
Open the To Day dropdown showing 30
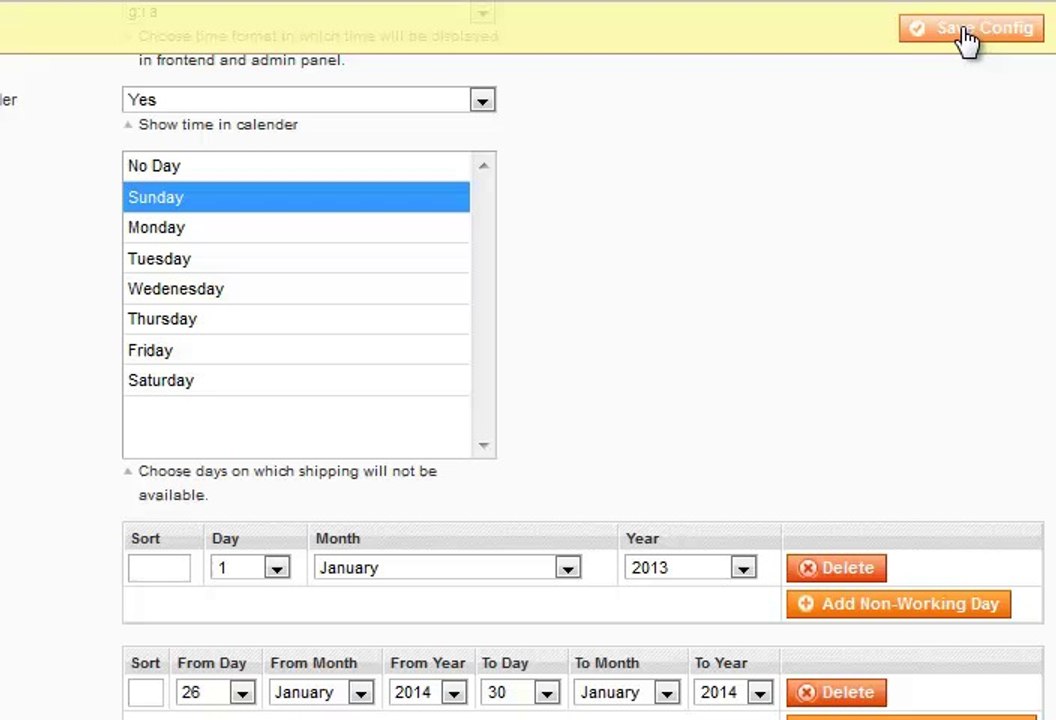coord(521,692)
